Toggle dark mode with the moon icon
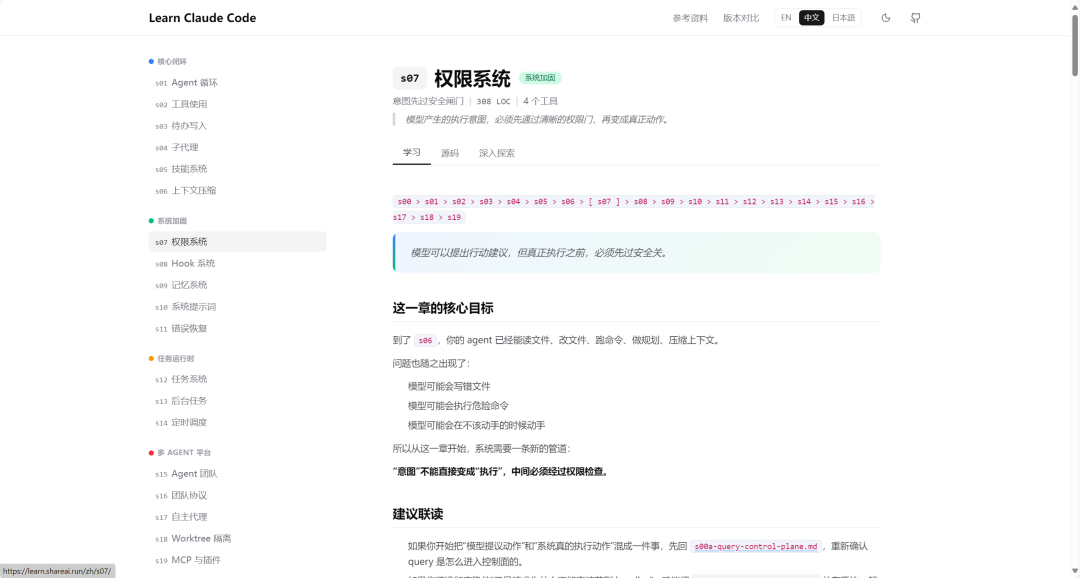Screen dimensions: 1080x578 886,17
